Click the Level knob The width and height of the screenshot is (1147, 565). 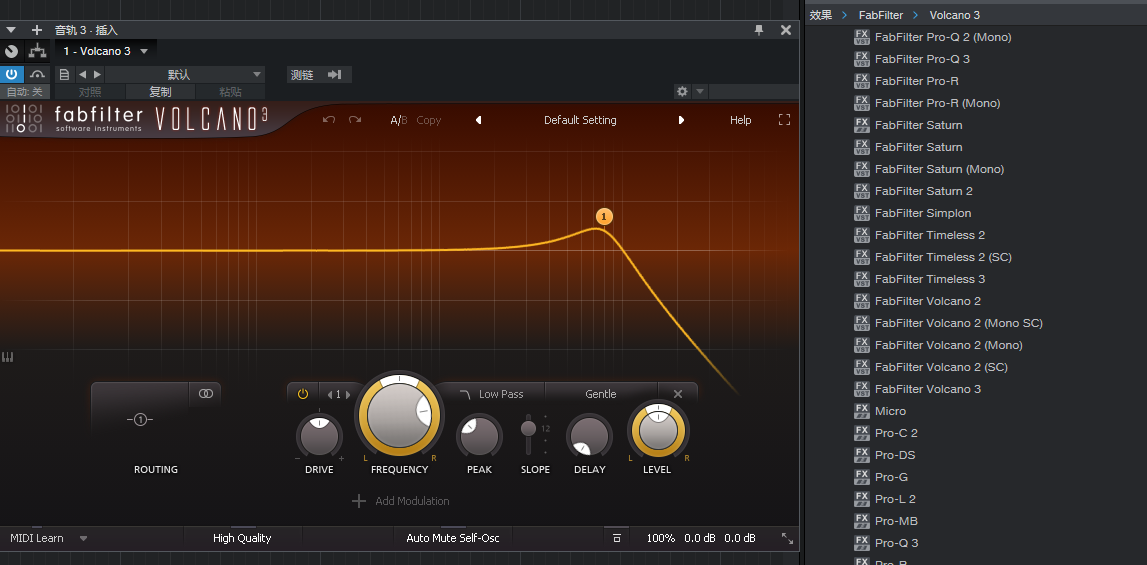(656, 430)
